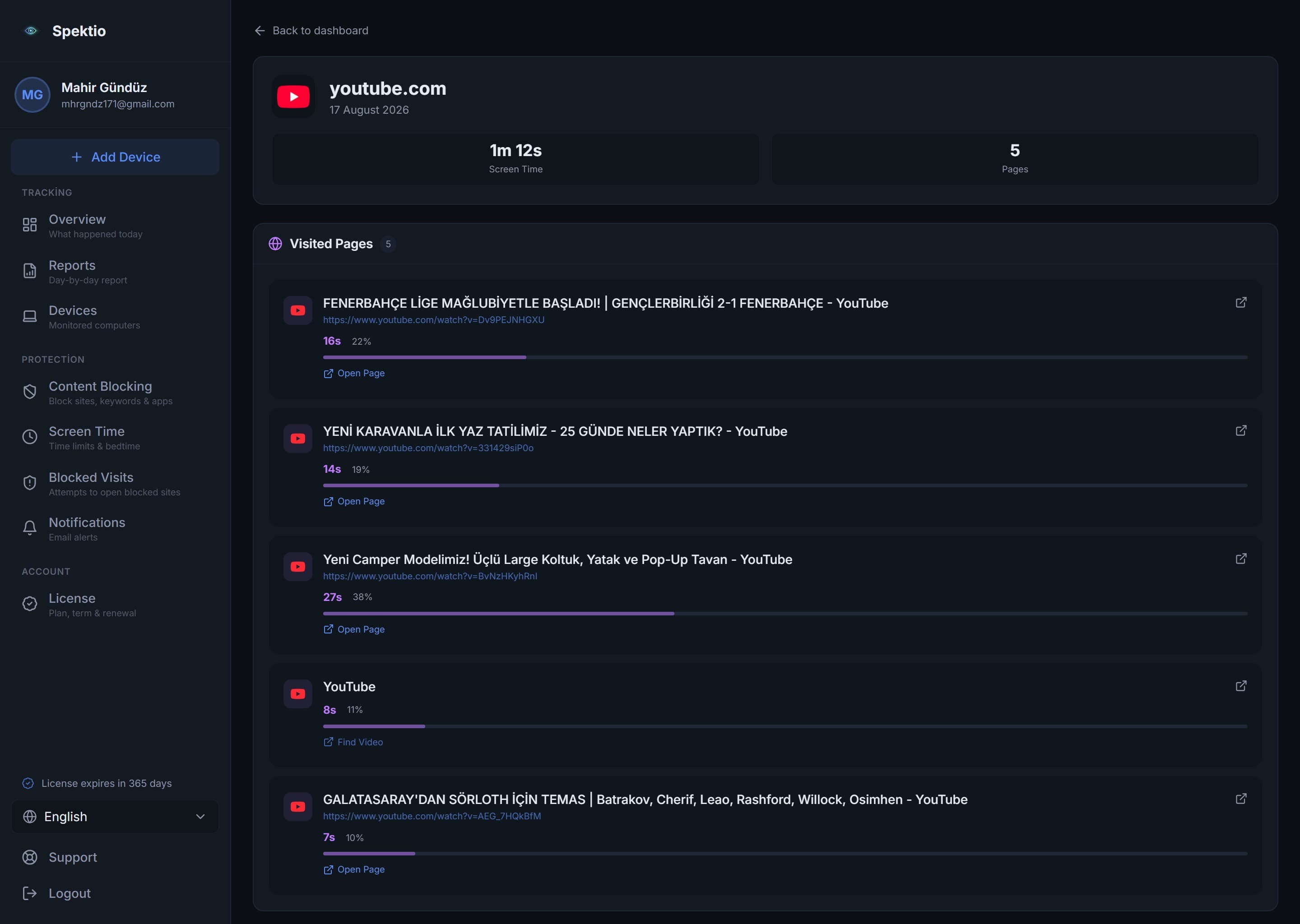
Task: Click the Visited Pages count badge
Action: (x=388, y=244)
